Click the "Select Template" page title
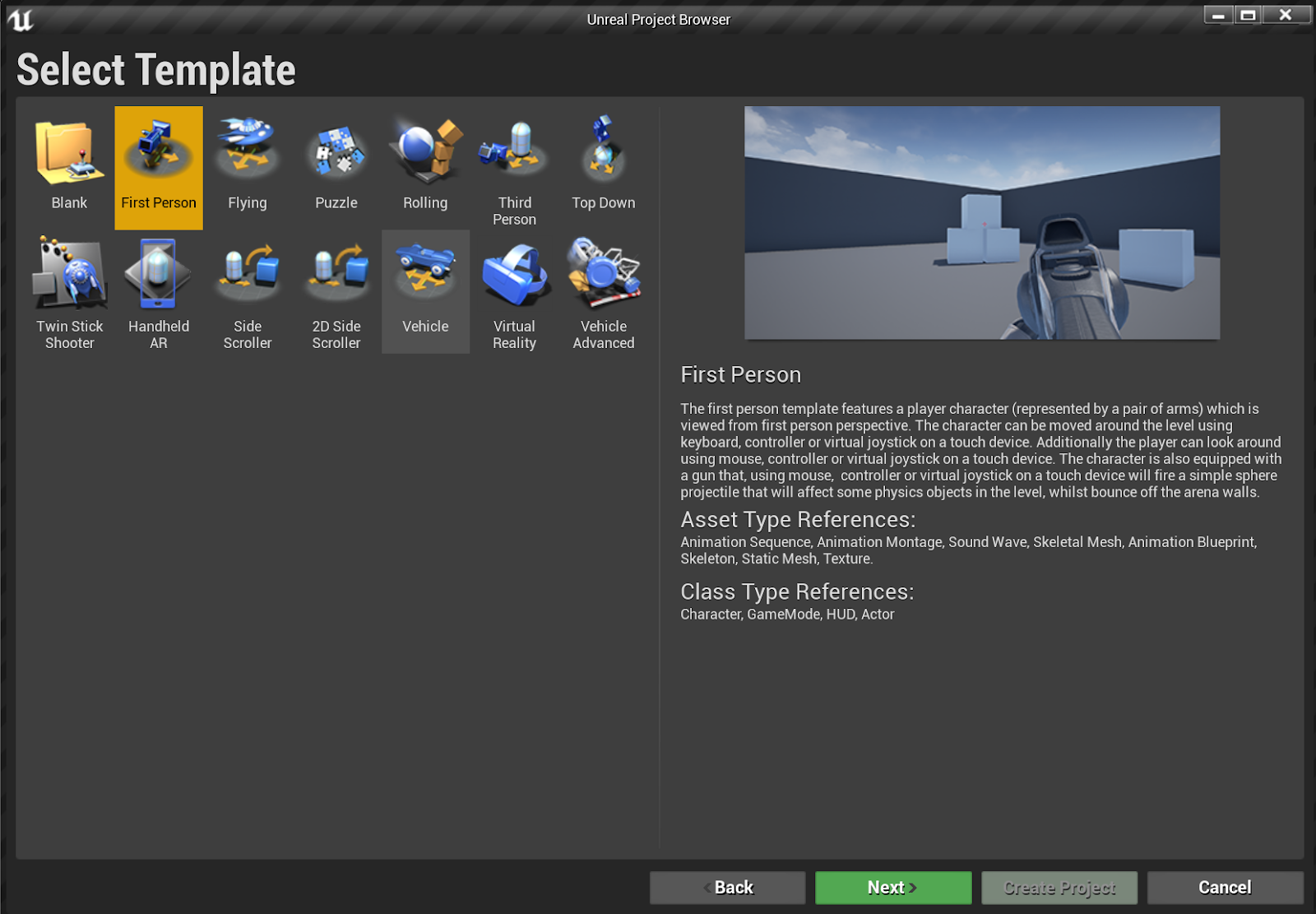The height and width of the screenshot is (914, 1316). [156, 70]
